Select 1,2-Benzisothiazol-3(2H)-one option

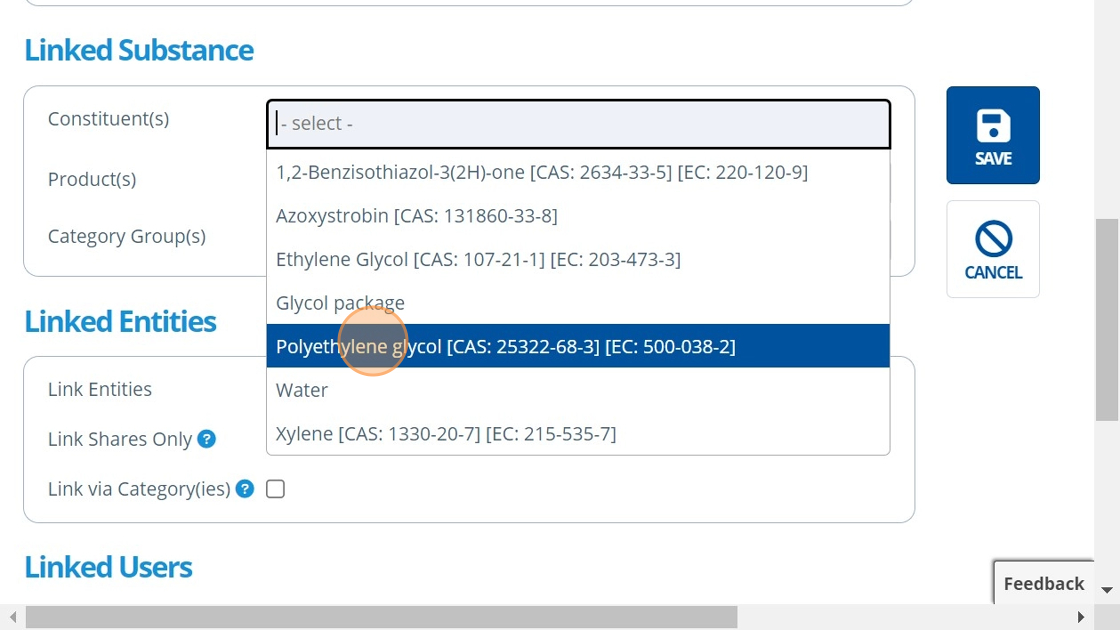coord(541,172)
